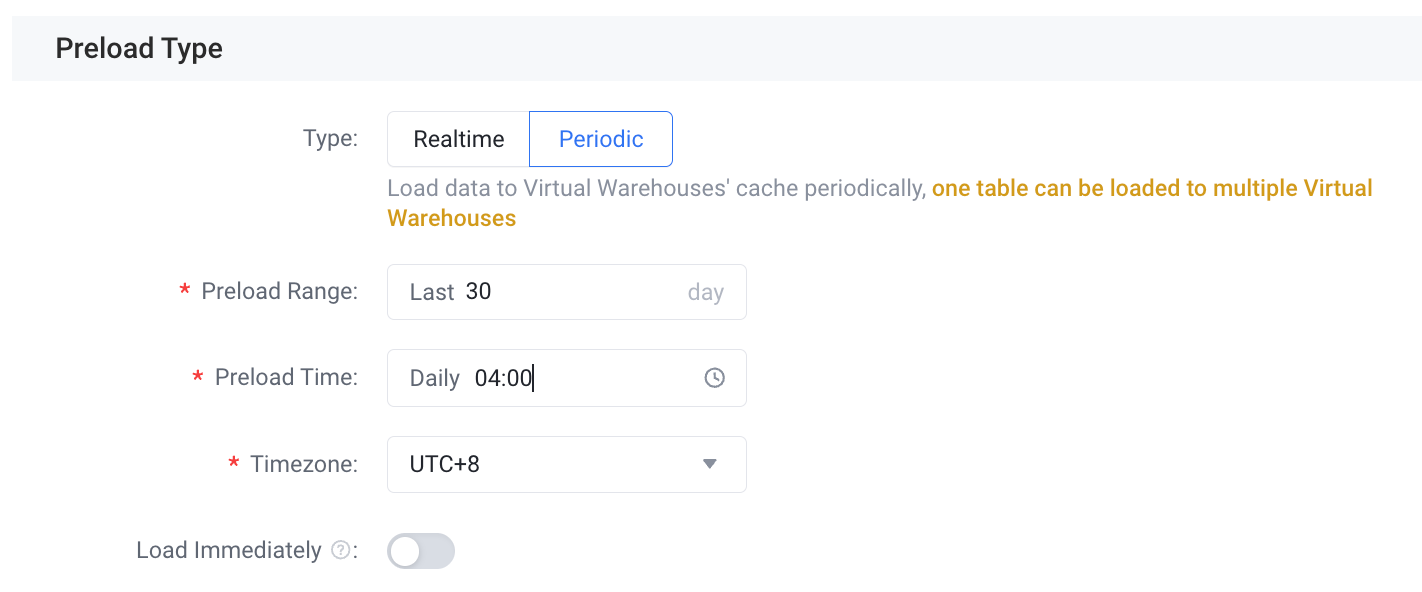Click the 'Daily' prefix in Preload Time
Screen dimensions: 1422x592
click(x=434, y=378)
